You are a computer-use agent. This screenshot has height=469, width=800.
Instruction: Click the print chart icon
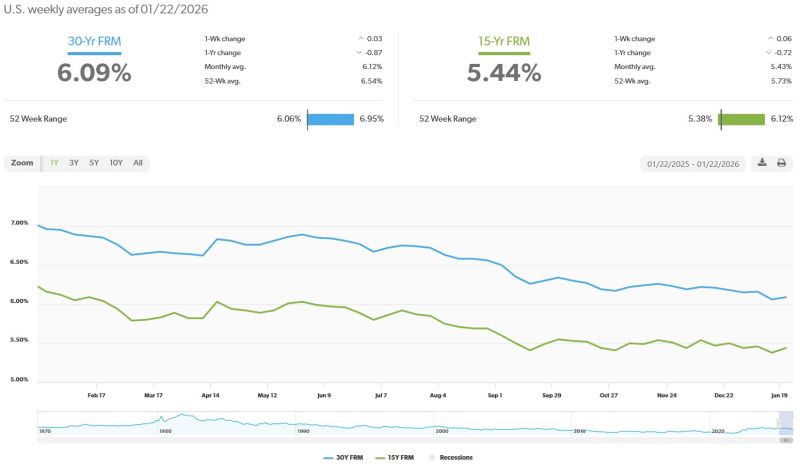point(781,163)
